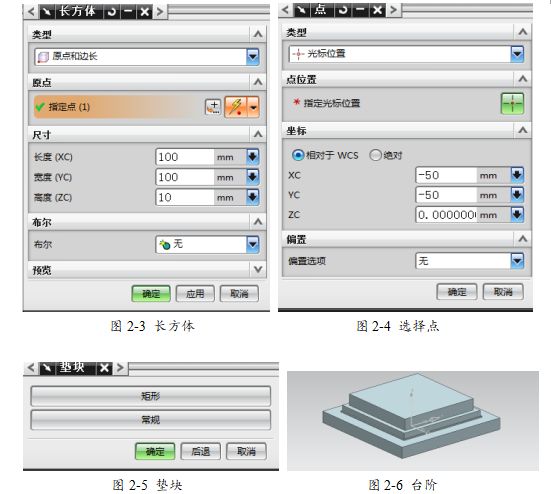Close the 垫块 dialog with X

tap(104, 368)
